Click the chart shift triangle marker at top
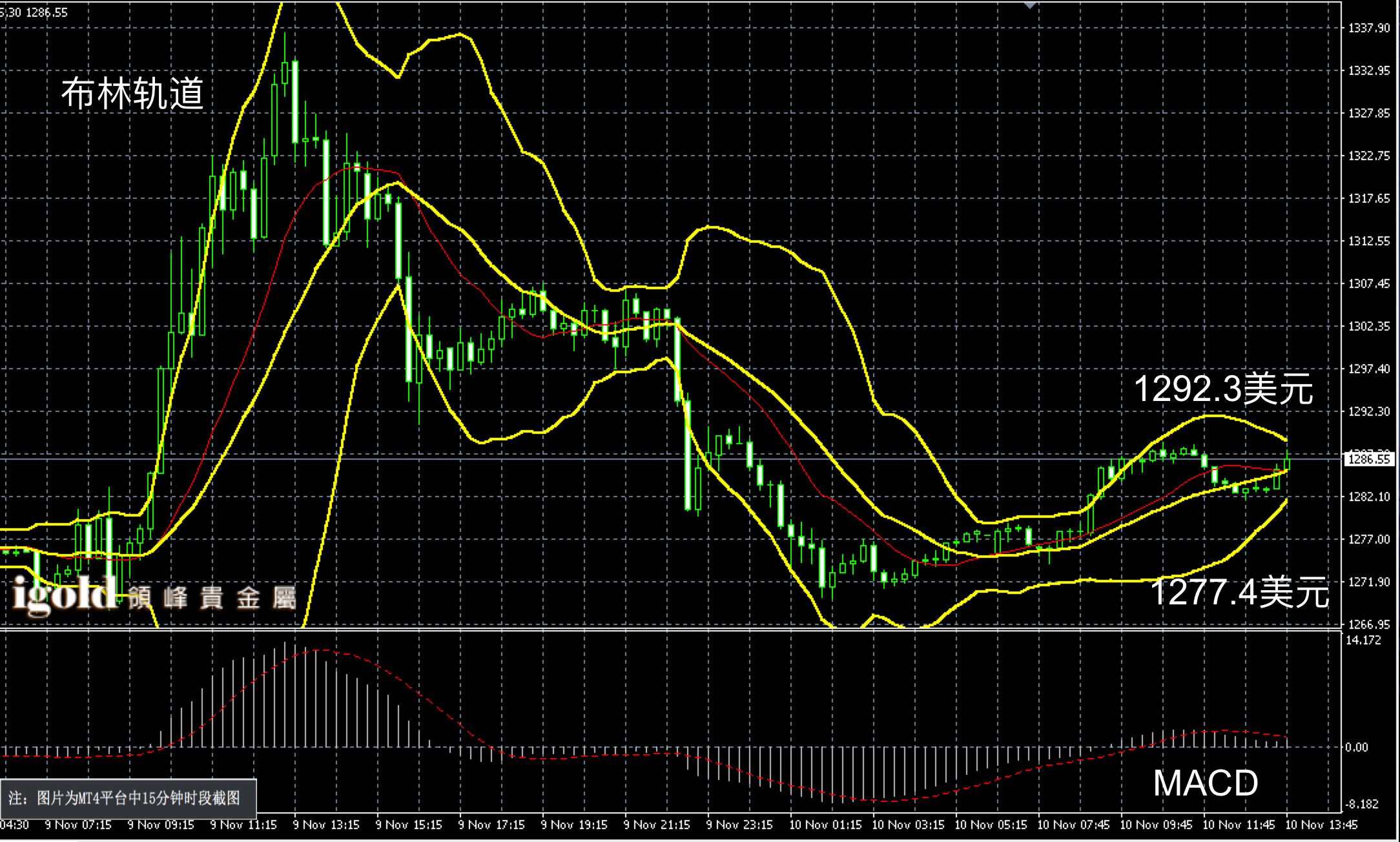The height and width of the screenshot is (842, 1400). (x=1030, y=5)
